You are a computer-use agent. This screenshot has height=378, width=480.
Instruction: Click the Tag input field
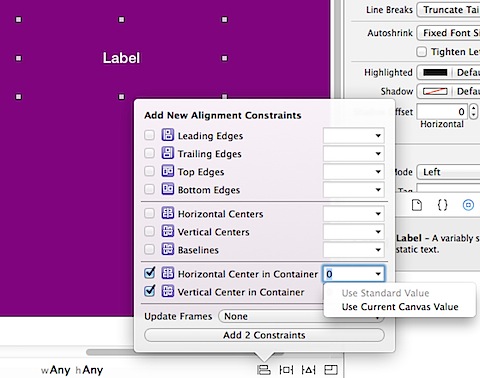point(449,189)
